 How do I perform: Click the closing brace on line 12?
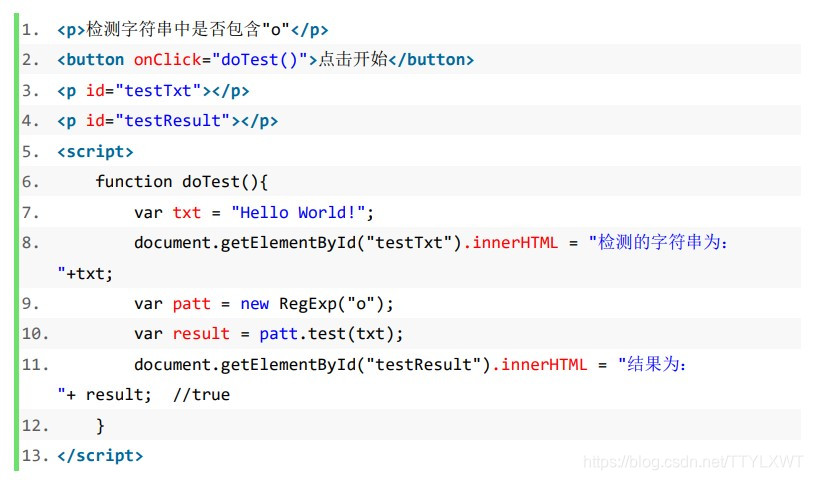[x=100, y=426]
